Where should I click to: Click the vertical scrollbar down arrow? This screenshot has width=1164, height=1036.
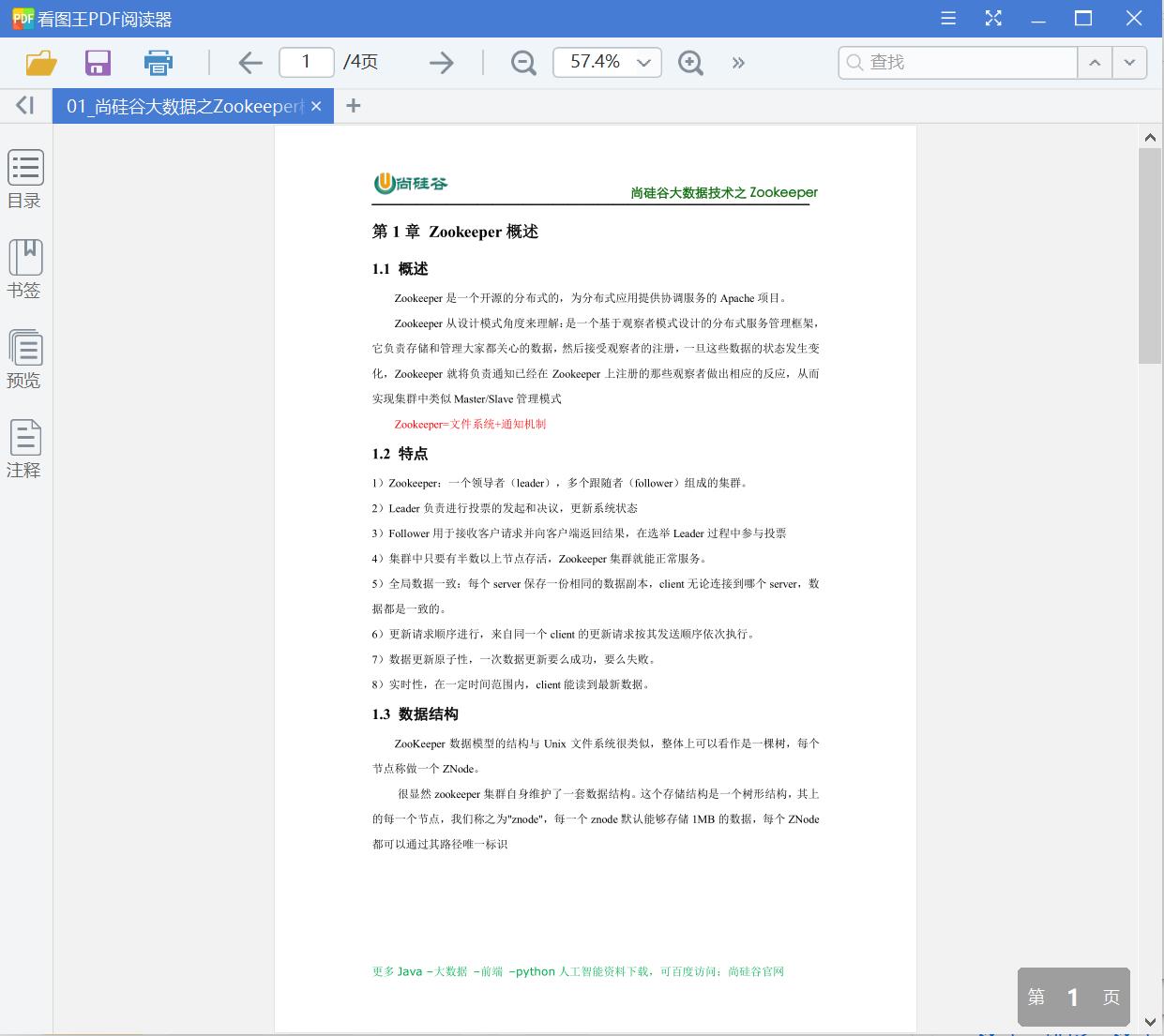click(1150, 1021)
